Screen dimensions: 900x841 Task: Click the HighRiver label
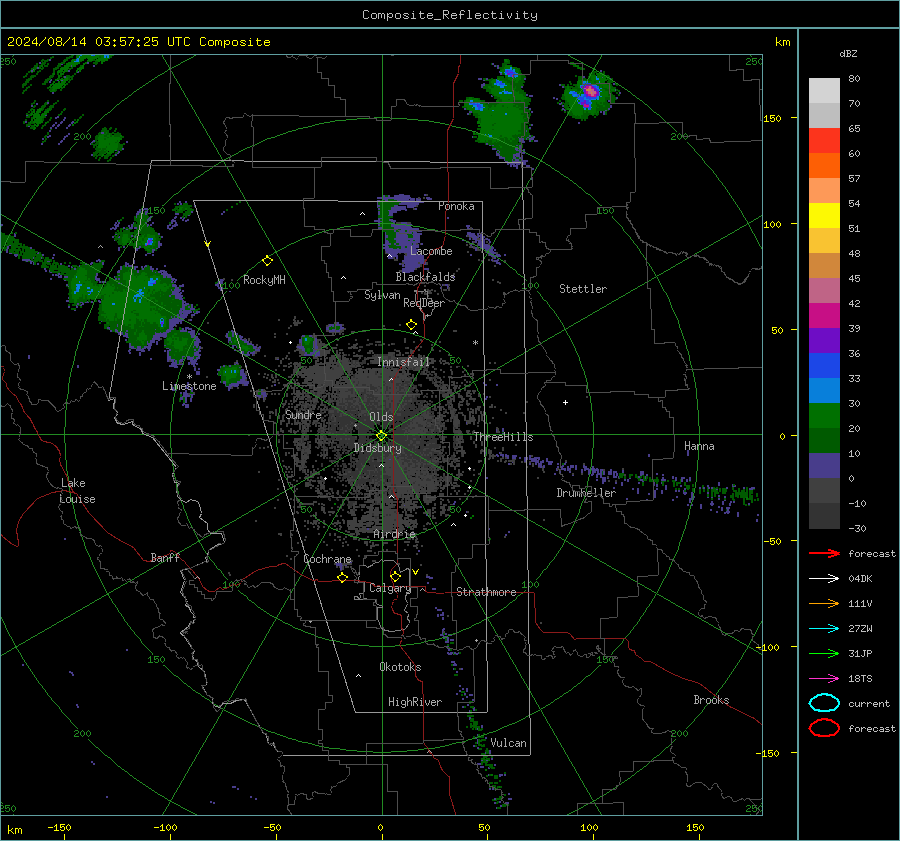(415, 702)
